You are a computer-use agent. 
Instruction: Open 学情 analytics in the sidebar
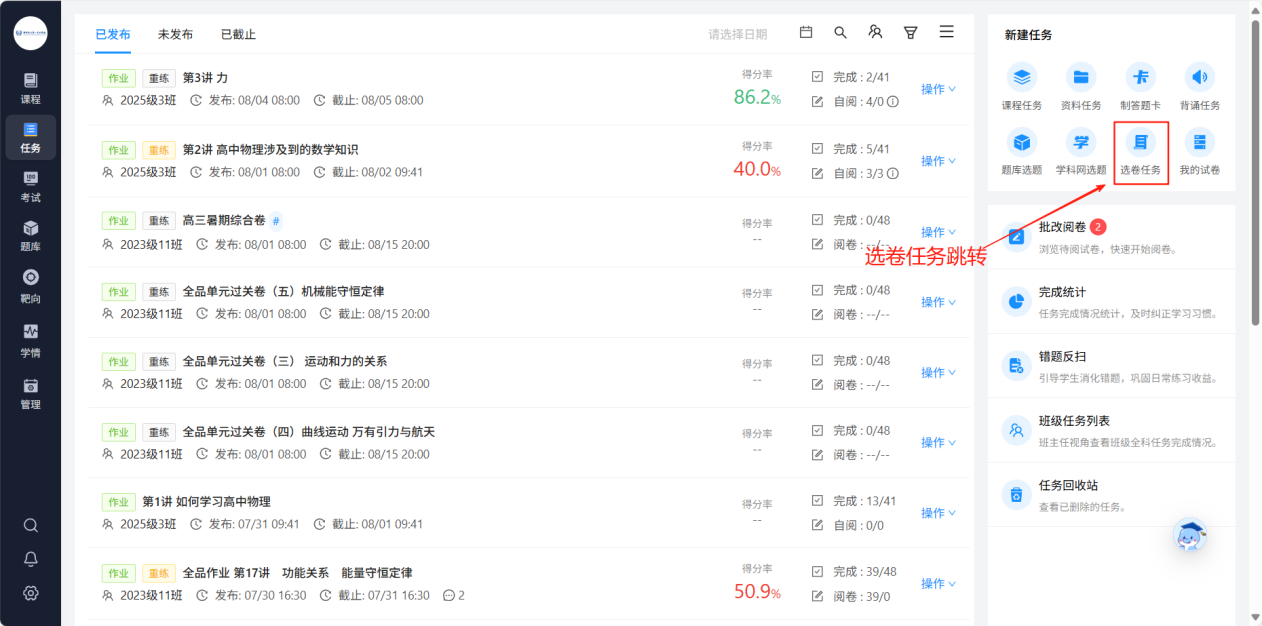tap(30, 340)
